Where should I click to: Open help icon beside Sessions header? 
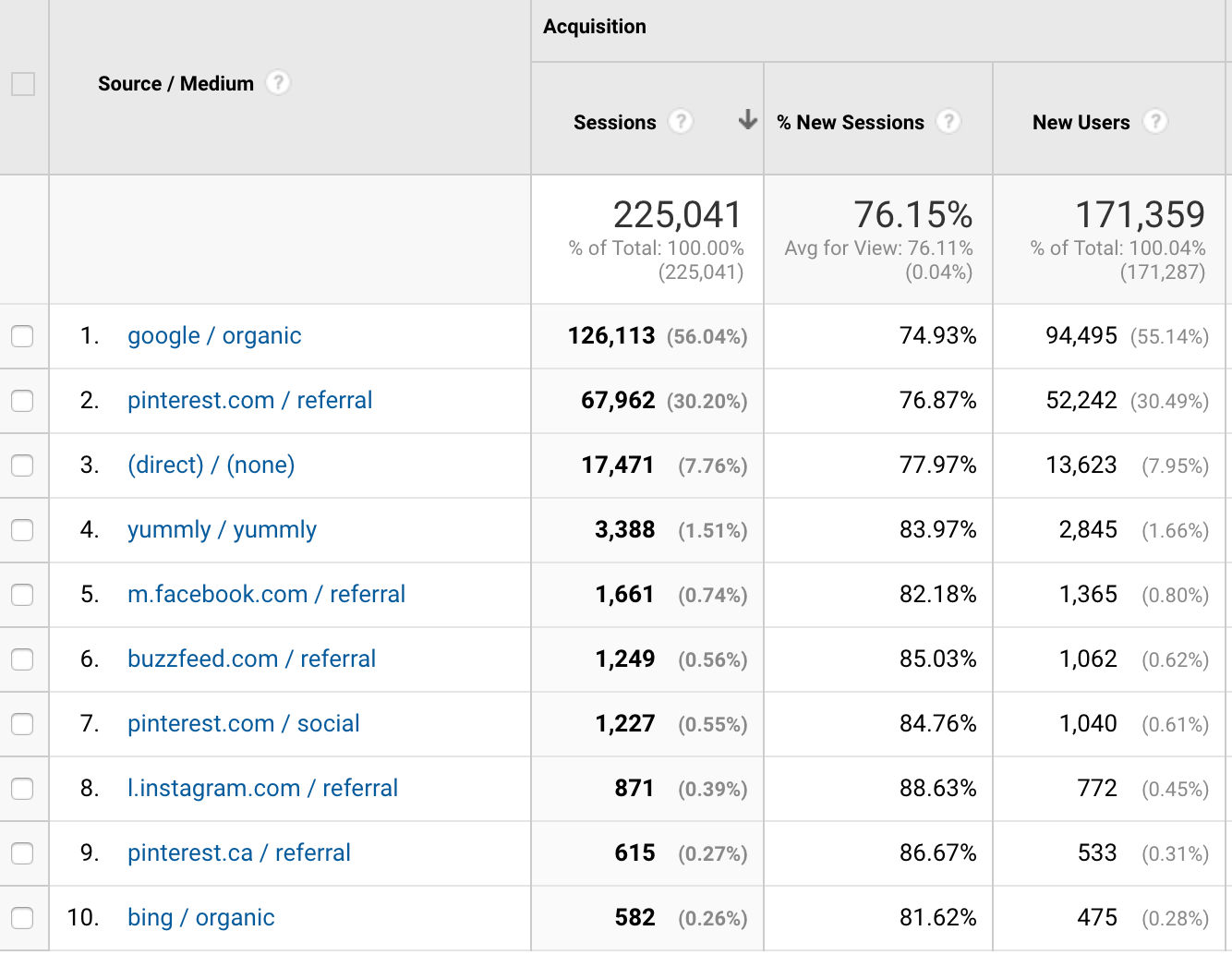[x=681, y=122]
